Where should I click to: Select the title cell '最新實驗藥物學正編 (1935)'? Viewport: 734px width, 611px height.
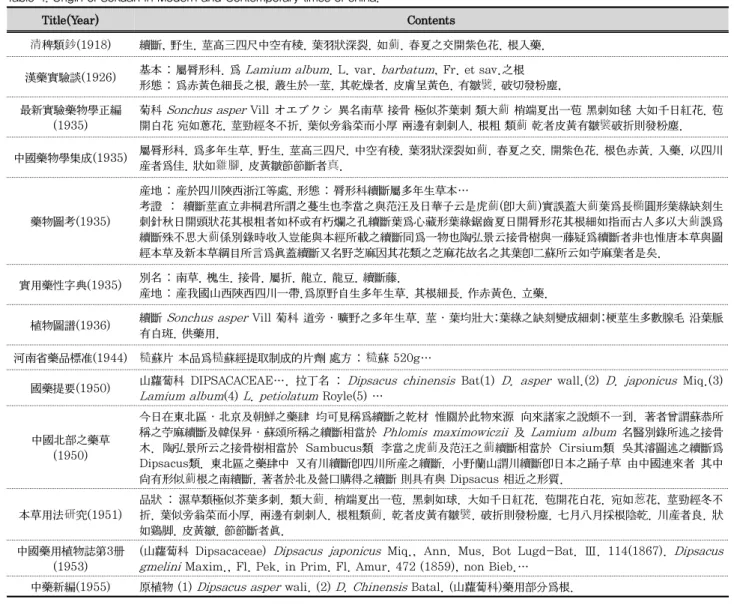pos(70,118)
